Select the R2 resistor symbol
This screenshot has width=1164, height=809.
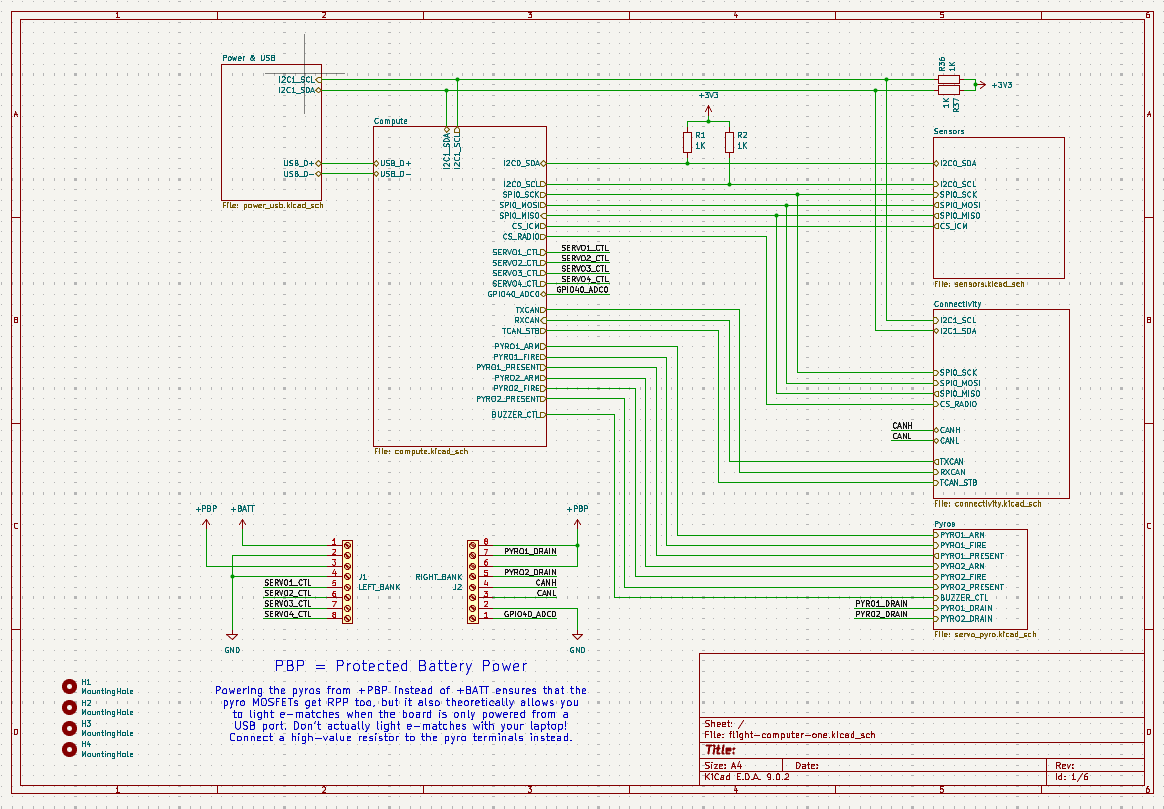[x=729, y=141]
